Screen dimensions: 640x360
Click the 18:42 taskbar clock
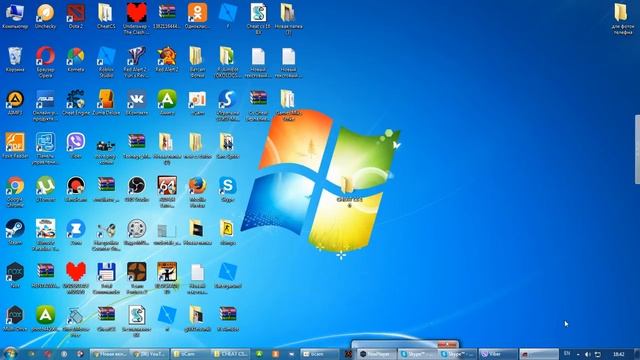click(619, 354)
